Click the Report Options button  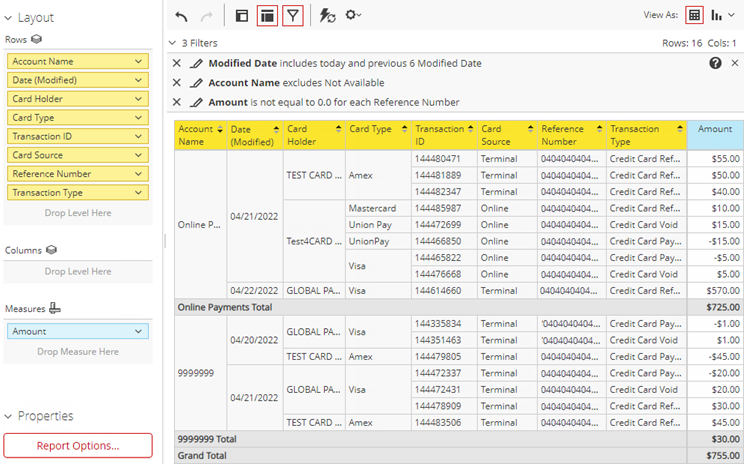tap(78, 445)
